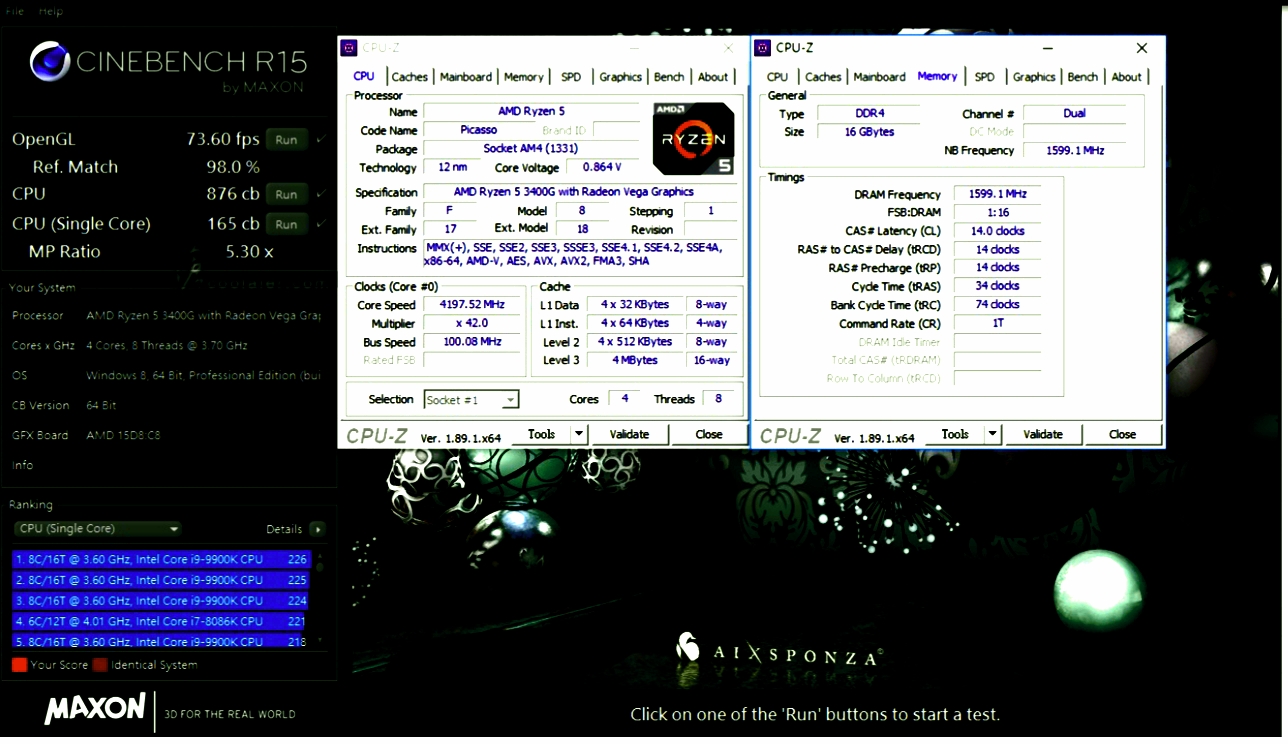Run the OpenGL benchmark test

click(x=286, y=140)
